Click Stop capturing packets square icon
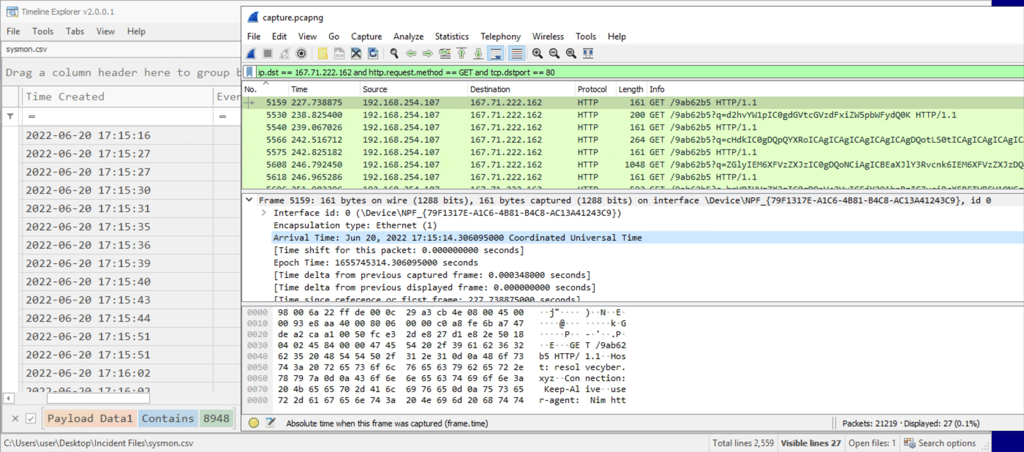Image resolution: width=1024 pixels, height=452 pixels. click(268, 54)
